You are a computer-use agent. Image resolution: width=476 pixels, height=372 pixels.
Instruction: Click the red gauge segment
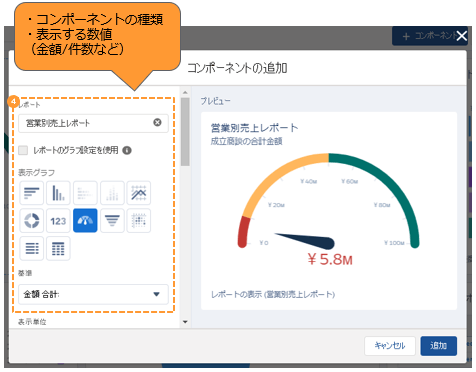coord(244,232)
